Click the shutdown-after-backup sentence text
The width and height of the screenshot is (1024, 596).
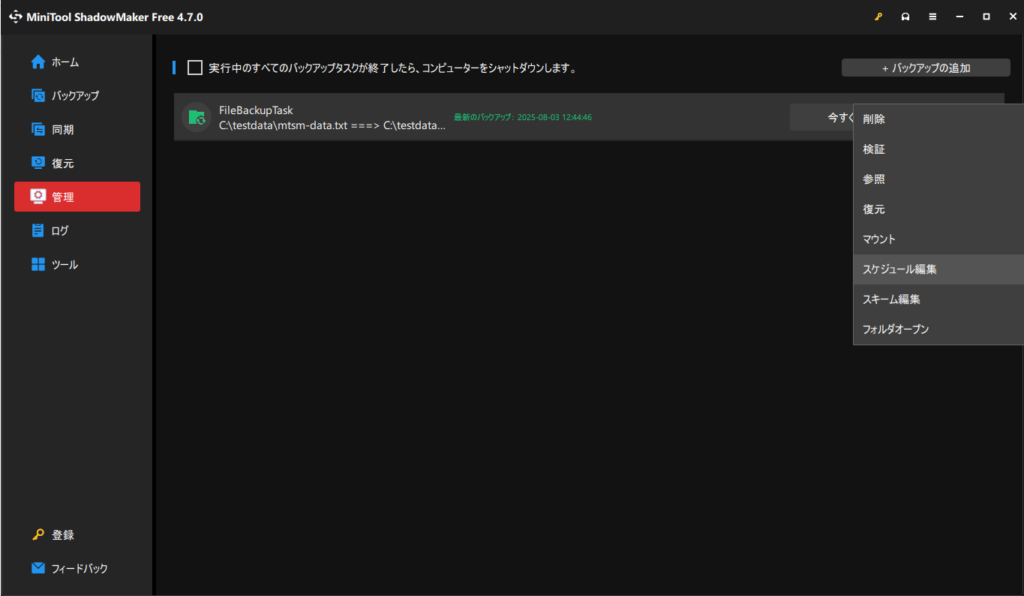click(393, 68)
